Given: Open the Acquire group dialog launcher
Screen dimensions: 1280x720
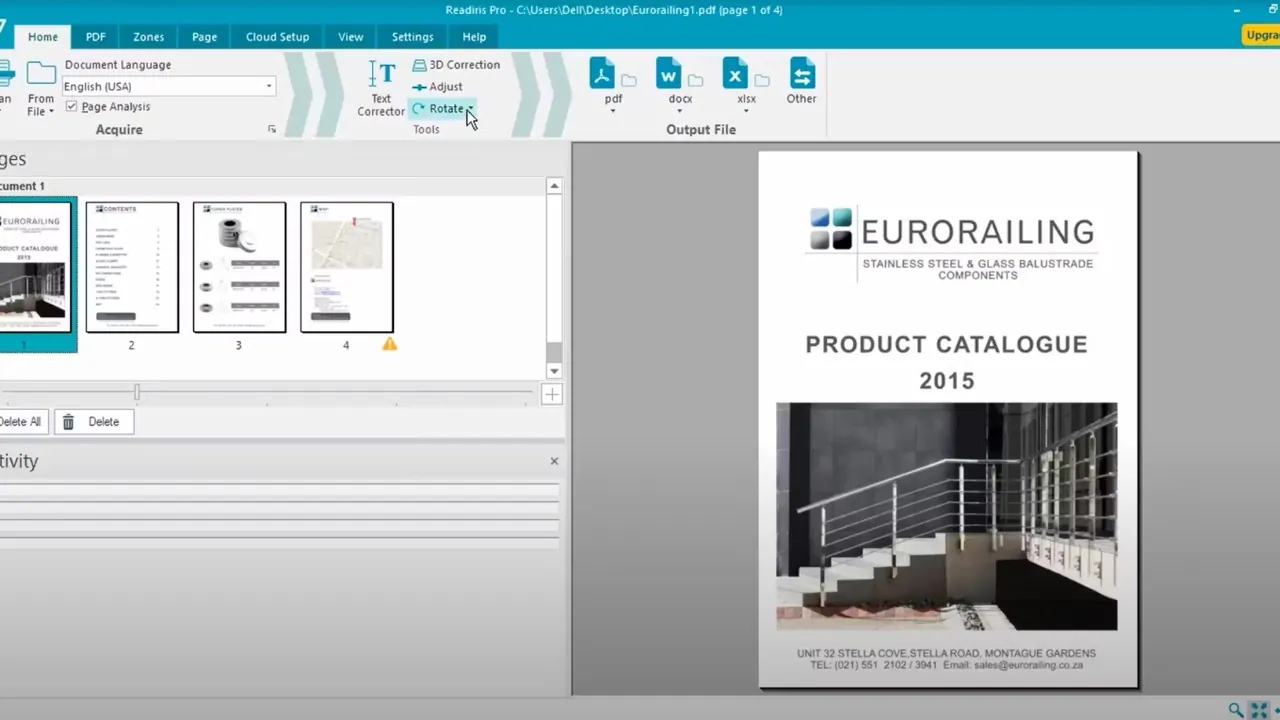Looking at the screenshot, I should coord(271,130).
